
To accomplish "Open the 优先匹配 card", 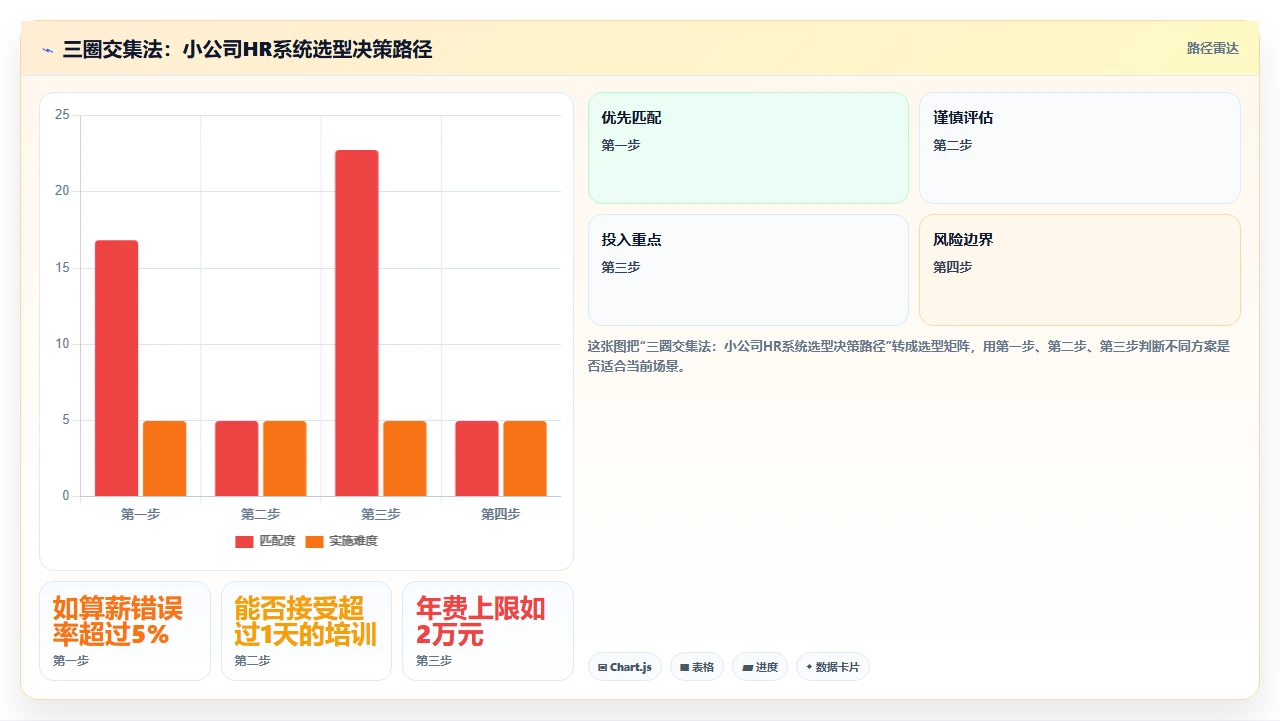I will pos(748,148).
